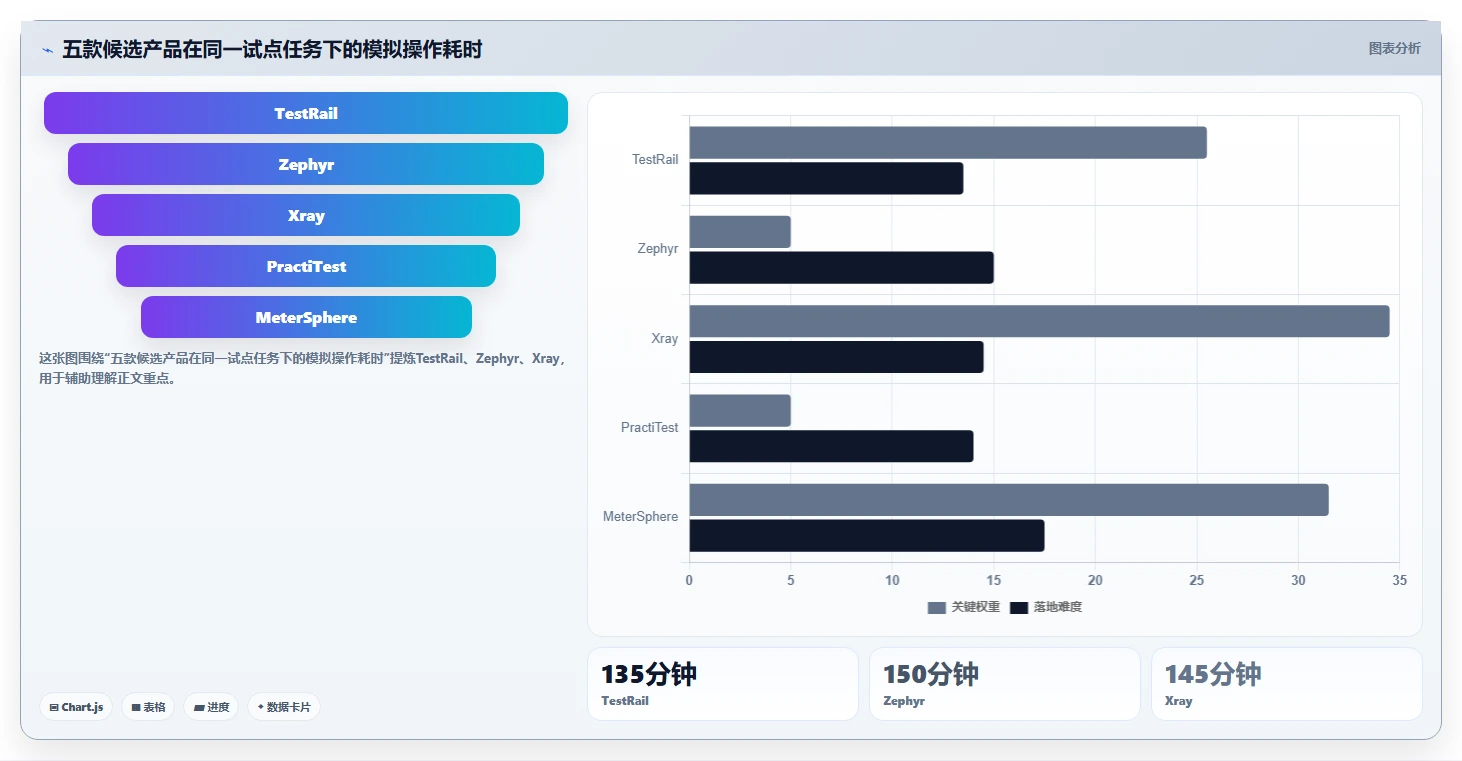Click the Zephyr 关键权重 gray bar

click(x=740, y=232)
